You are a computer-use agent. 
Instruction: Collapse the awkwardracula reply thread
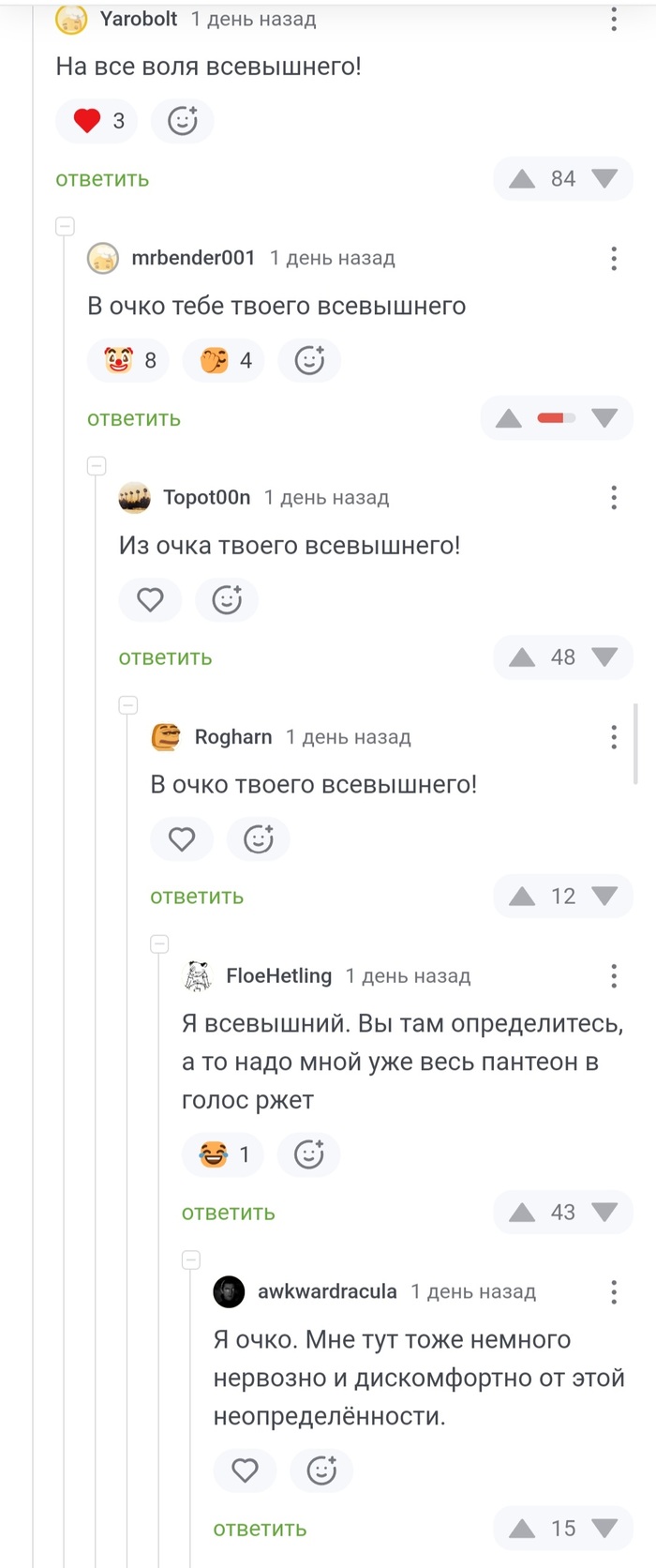191,1260
